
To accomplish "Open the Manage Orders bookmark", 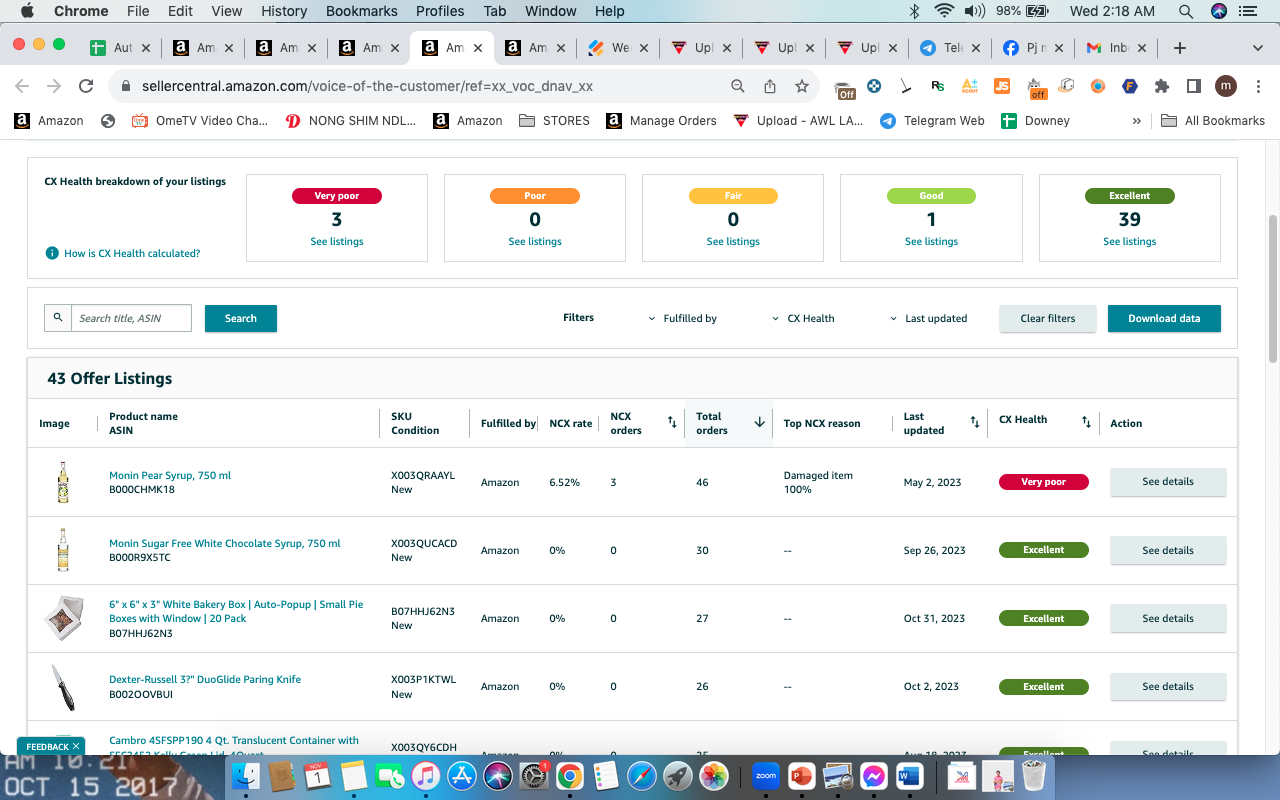I will click(x=660, y=120).
